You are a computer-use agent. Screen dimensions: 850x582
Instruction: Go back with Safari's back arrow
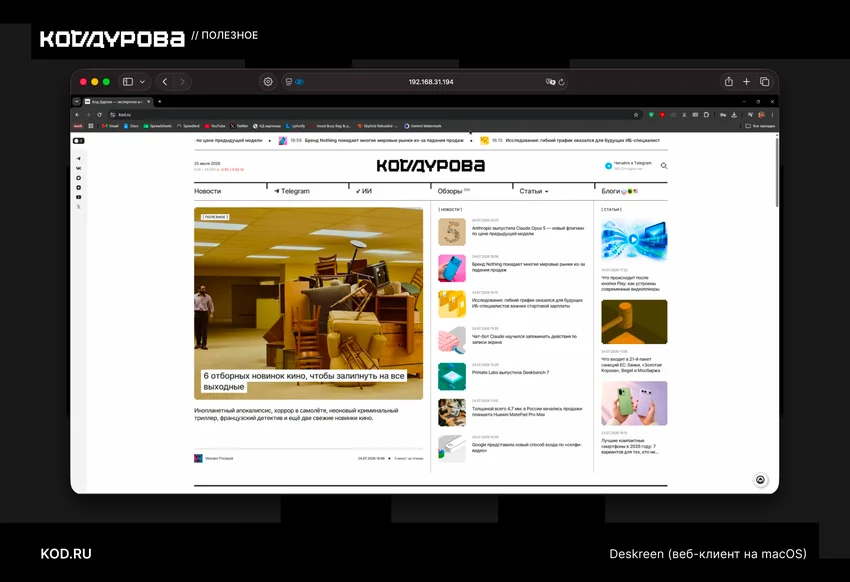(165, 82)
